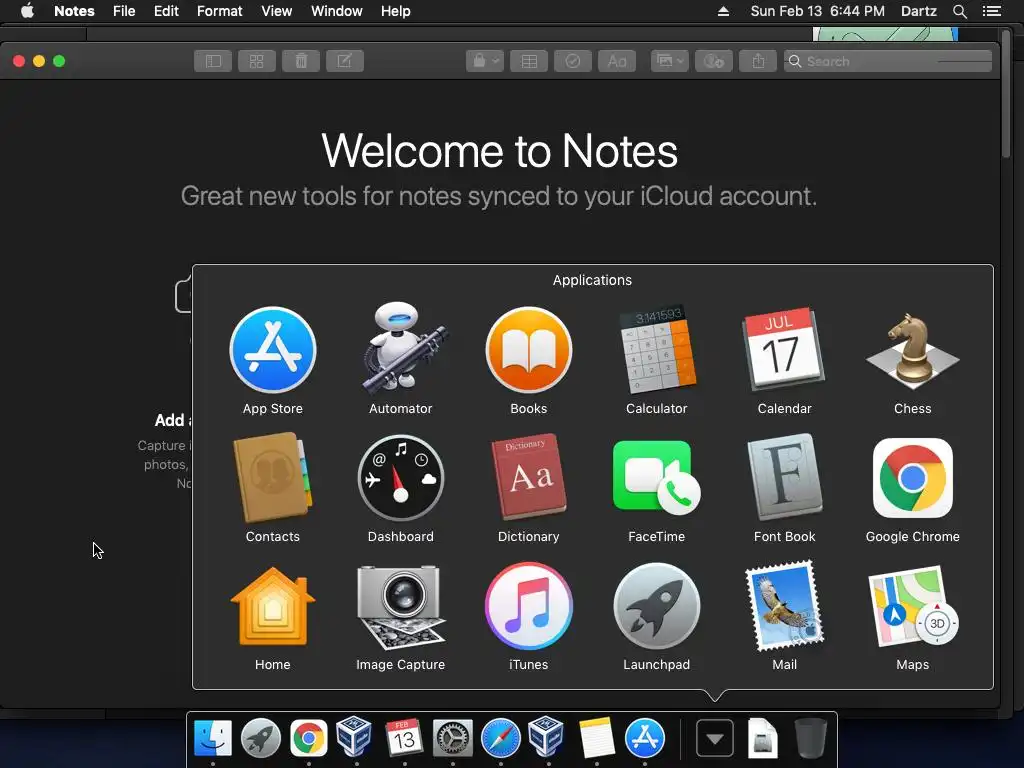The height and width of the screenshot is (768, 1024).
Task: Open the media attachments dropdown
Action: click(x=669, y=61)
